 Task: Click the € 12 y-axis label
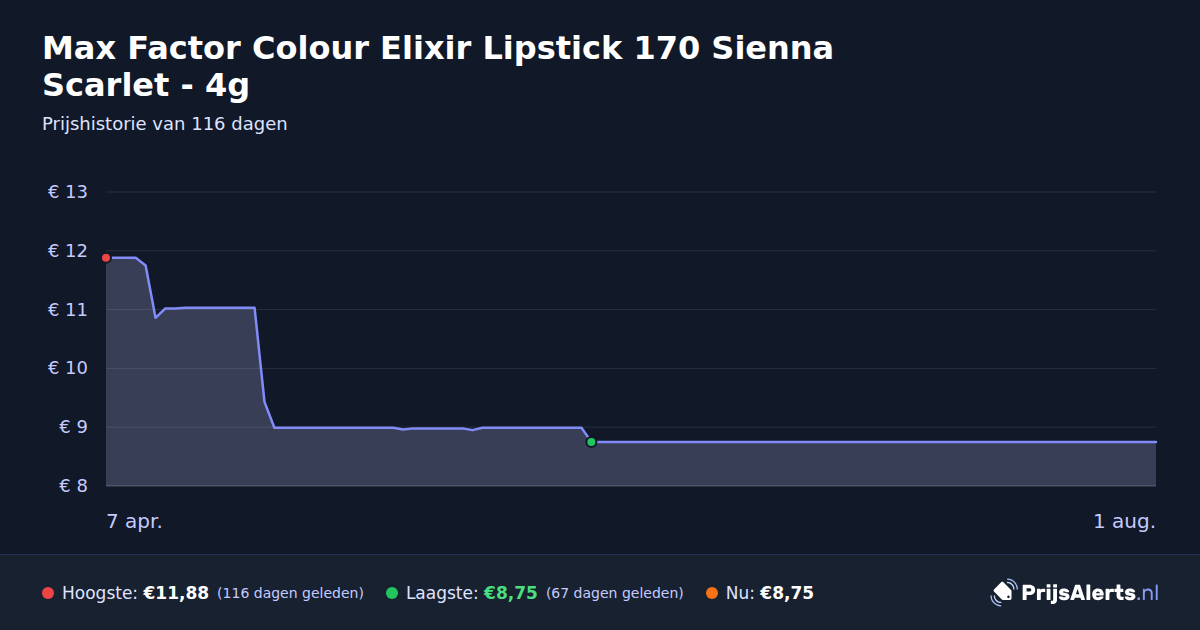(x=68, y=251)
